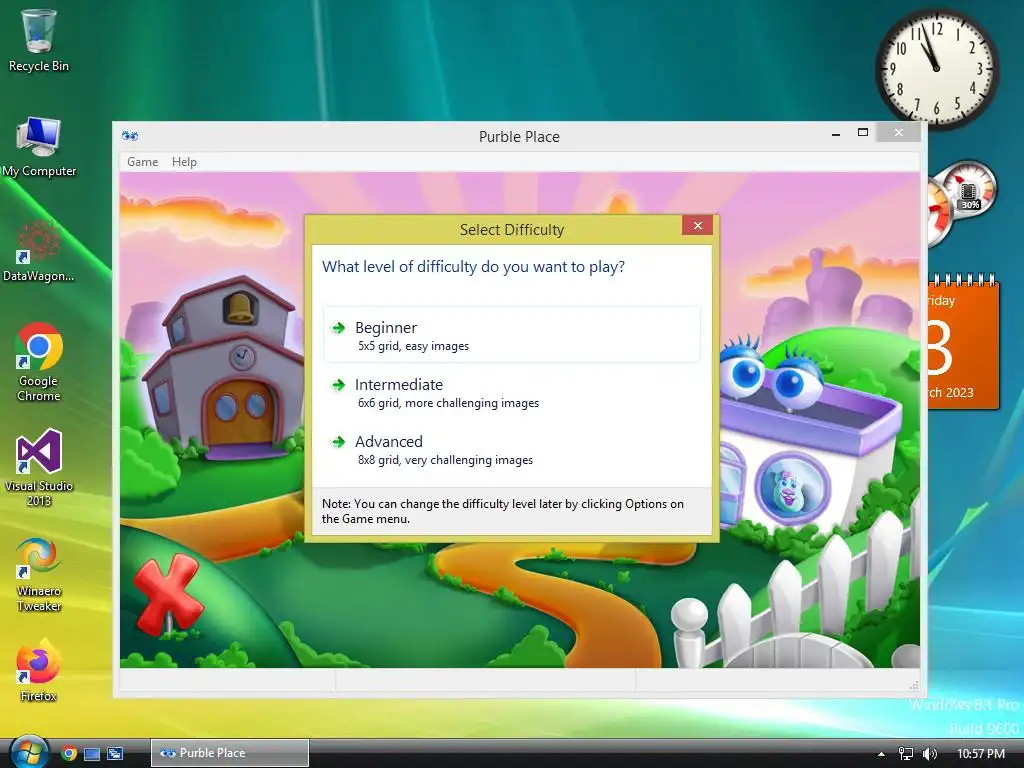The width and height of the screenshot is (1024, 768).
Task: Open the Recycle Bin desktop icon
Action: pos(39,40)
